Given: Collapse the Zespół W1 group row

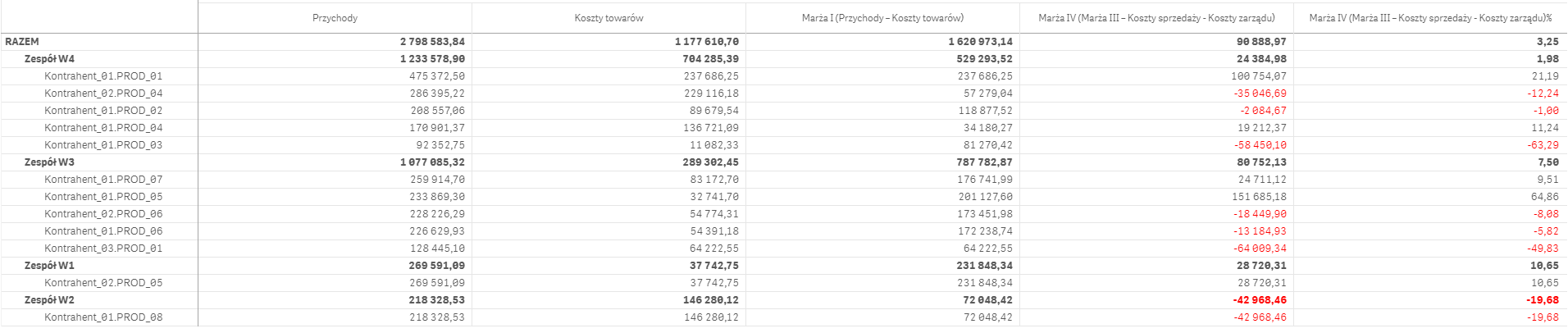Looking at the screenshot, I should pos(49,266).
